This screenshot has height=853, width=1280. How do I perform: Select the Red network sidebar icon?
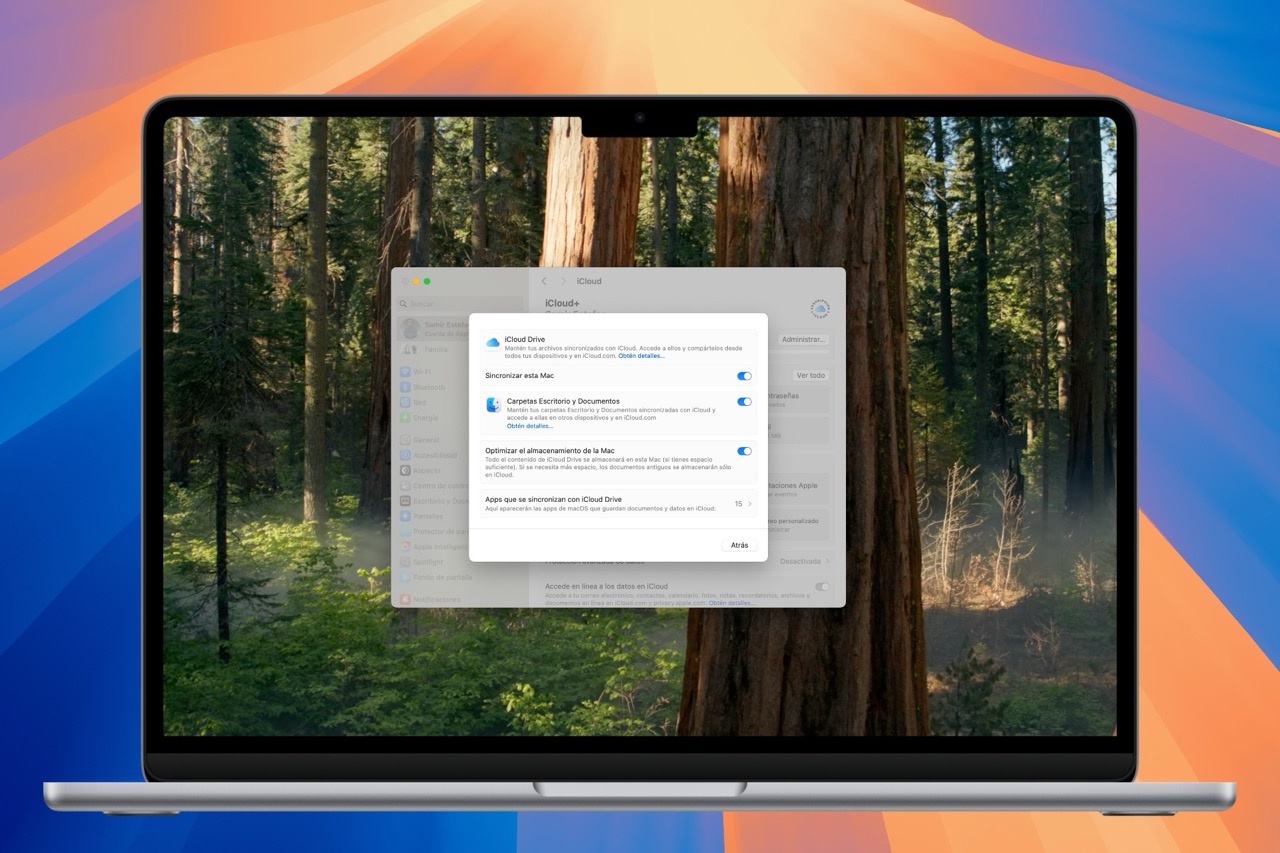pyautogui.click(x=405, y=402)
